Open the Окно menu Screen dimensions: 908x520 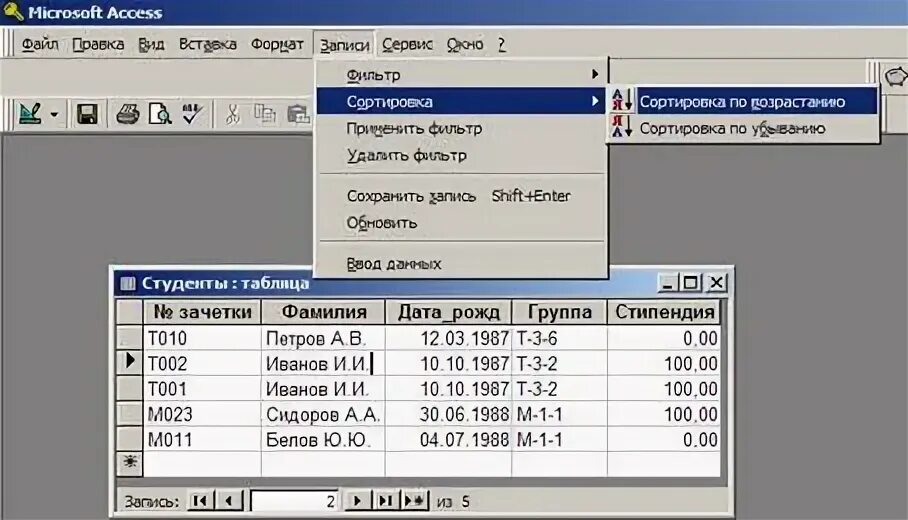point(464,44)
